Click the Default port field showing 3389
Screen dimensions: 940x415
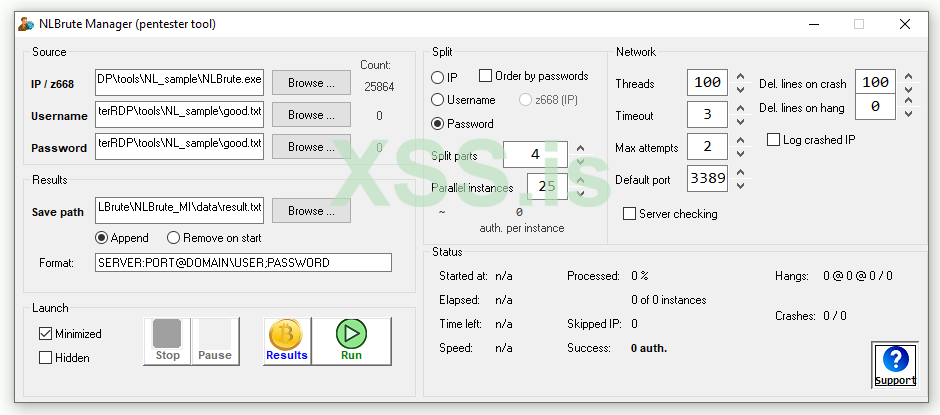point(708,179)
